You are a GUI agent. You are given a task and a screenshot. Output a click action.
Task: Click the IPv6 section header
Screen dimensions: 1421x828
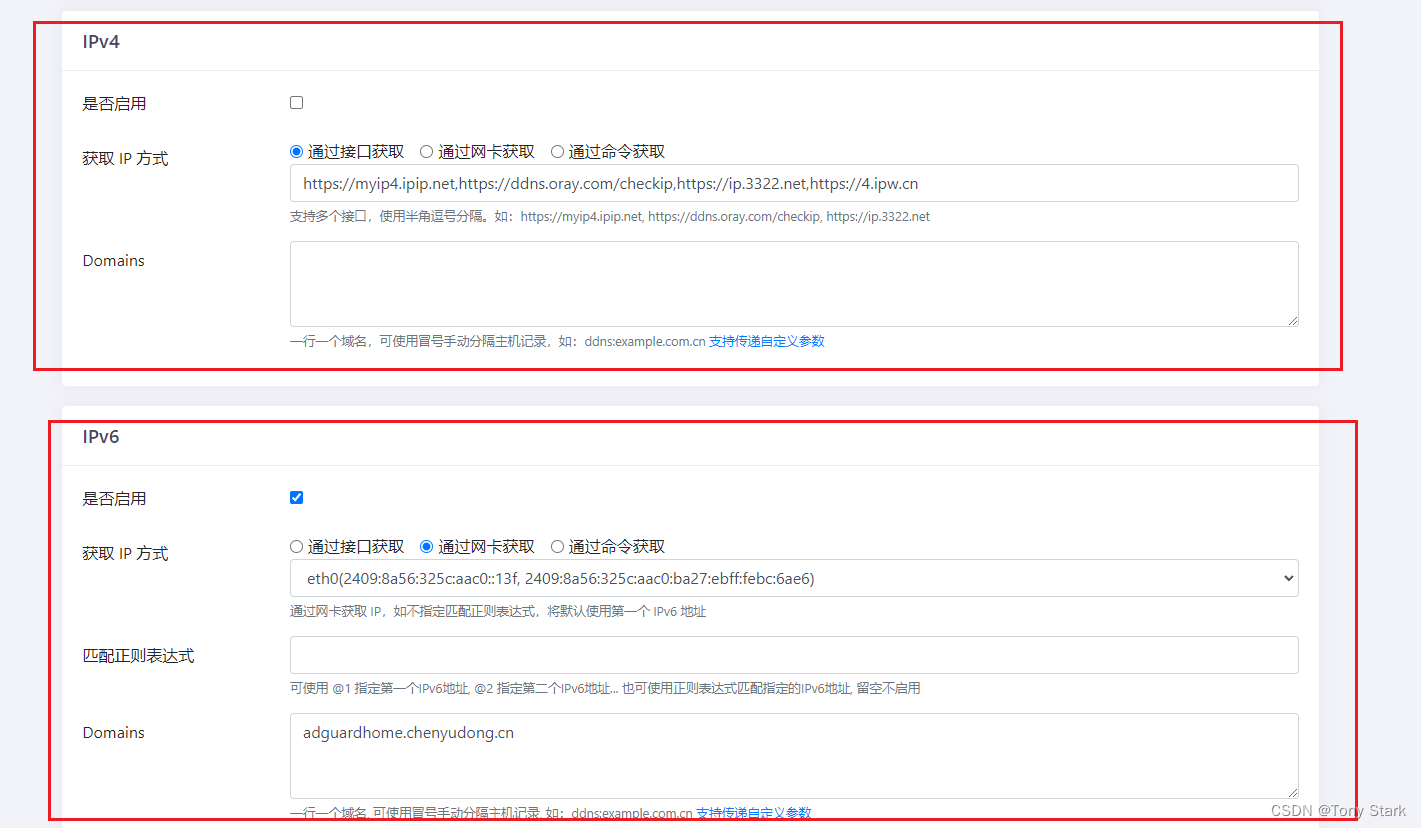click(100, 437)
